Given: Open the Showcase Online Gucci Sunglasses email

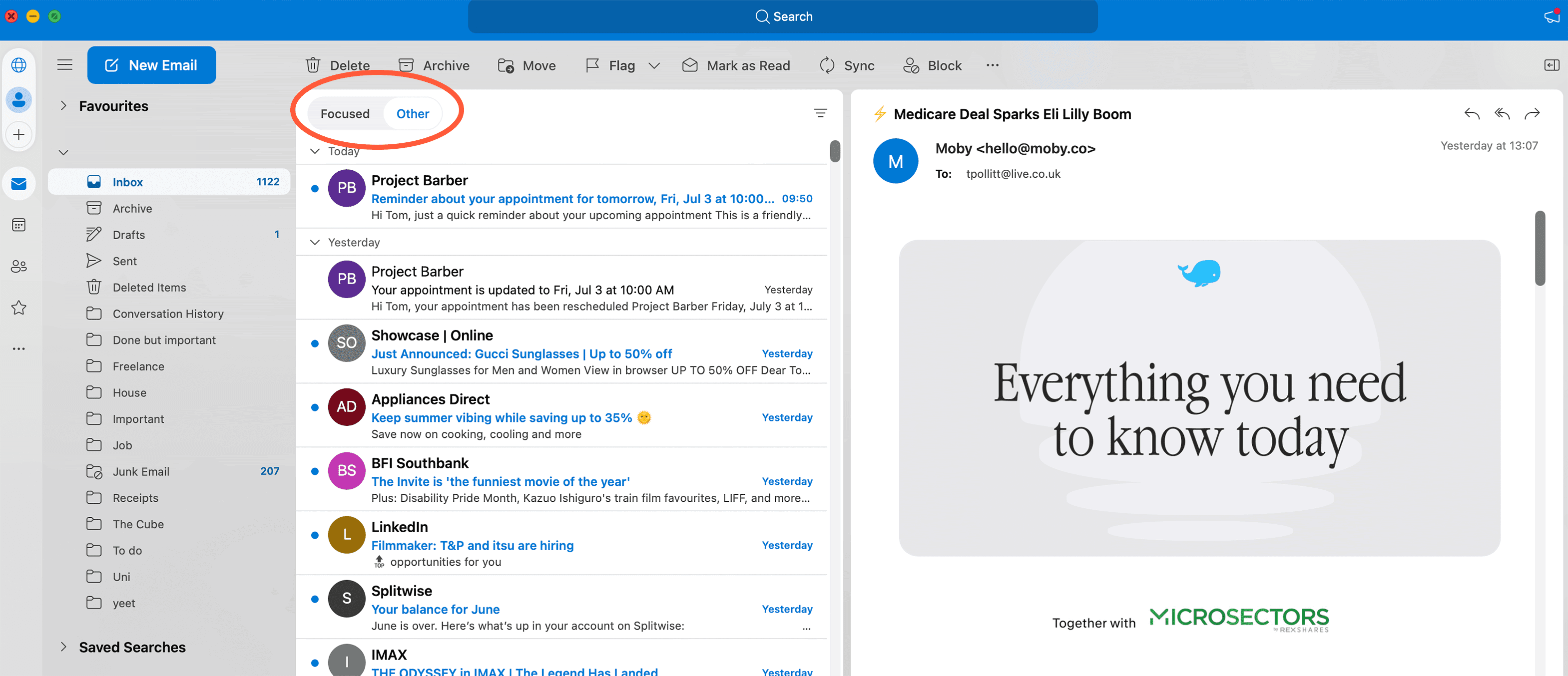Looking at the screenshot, I should tap(562, 351).
